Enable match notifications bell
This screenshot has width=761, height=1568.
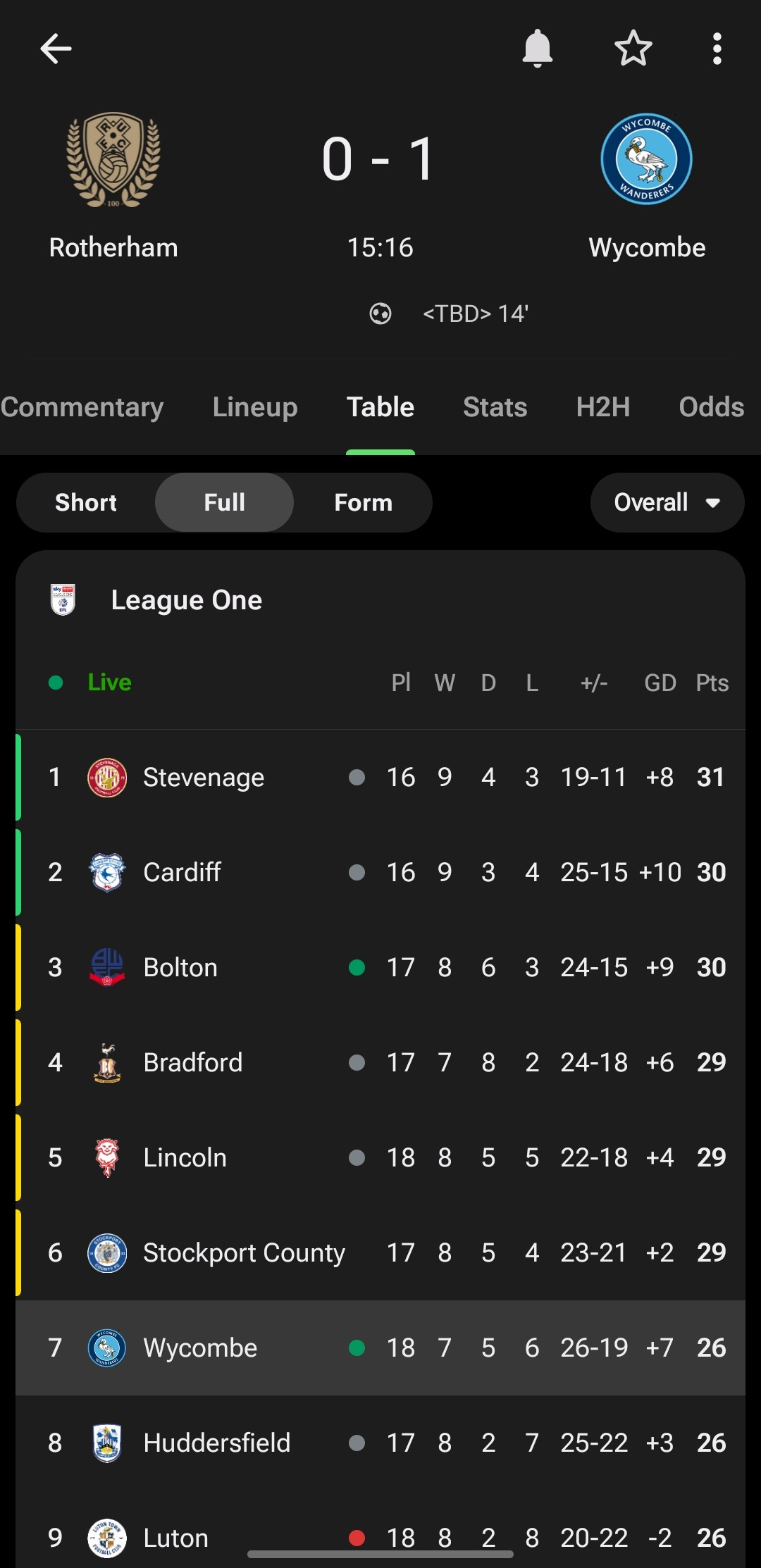(x=537, y=49)
